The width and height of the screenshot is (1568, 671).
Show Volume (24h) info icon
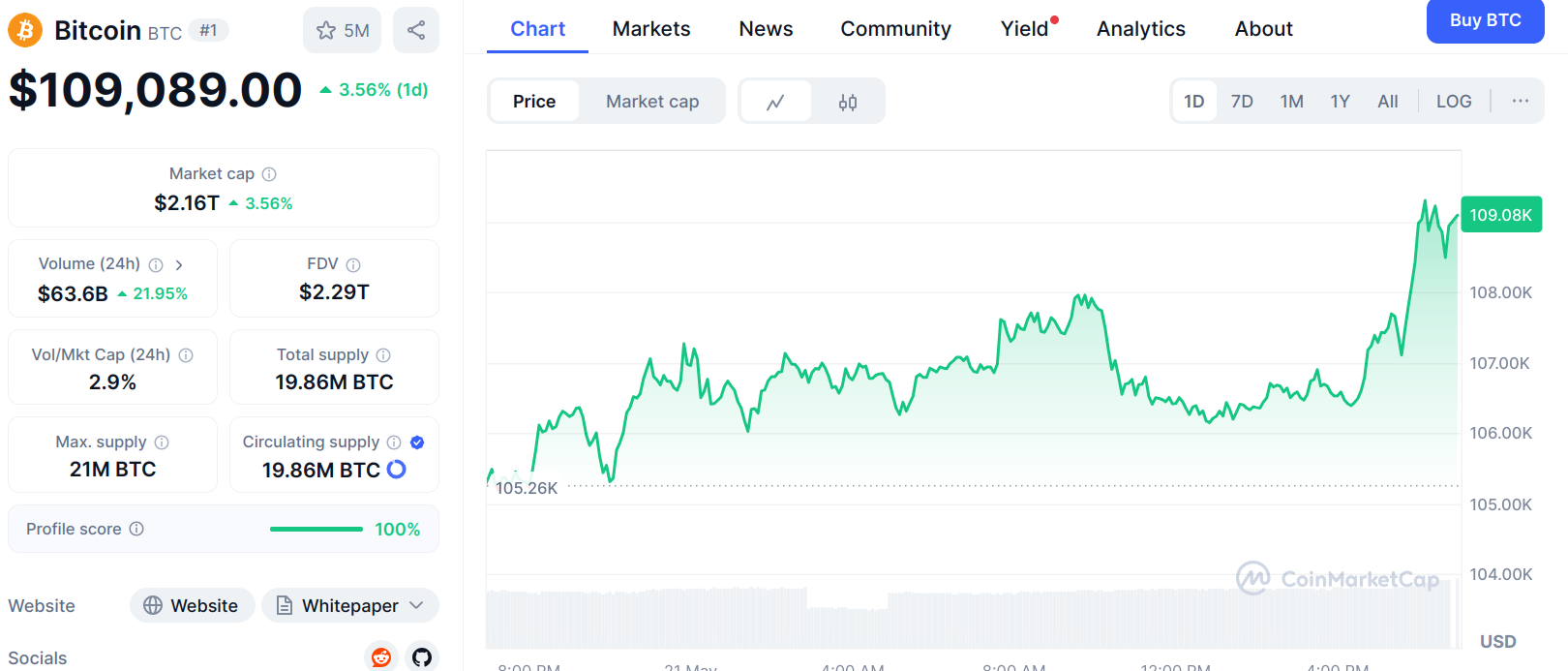tap(156, 264)
